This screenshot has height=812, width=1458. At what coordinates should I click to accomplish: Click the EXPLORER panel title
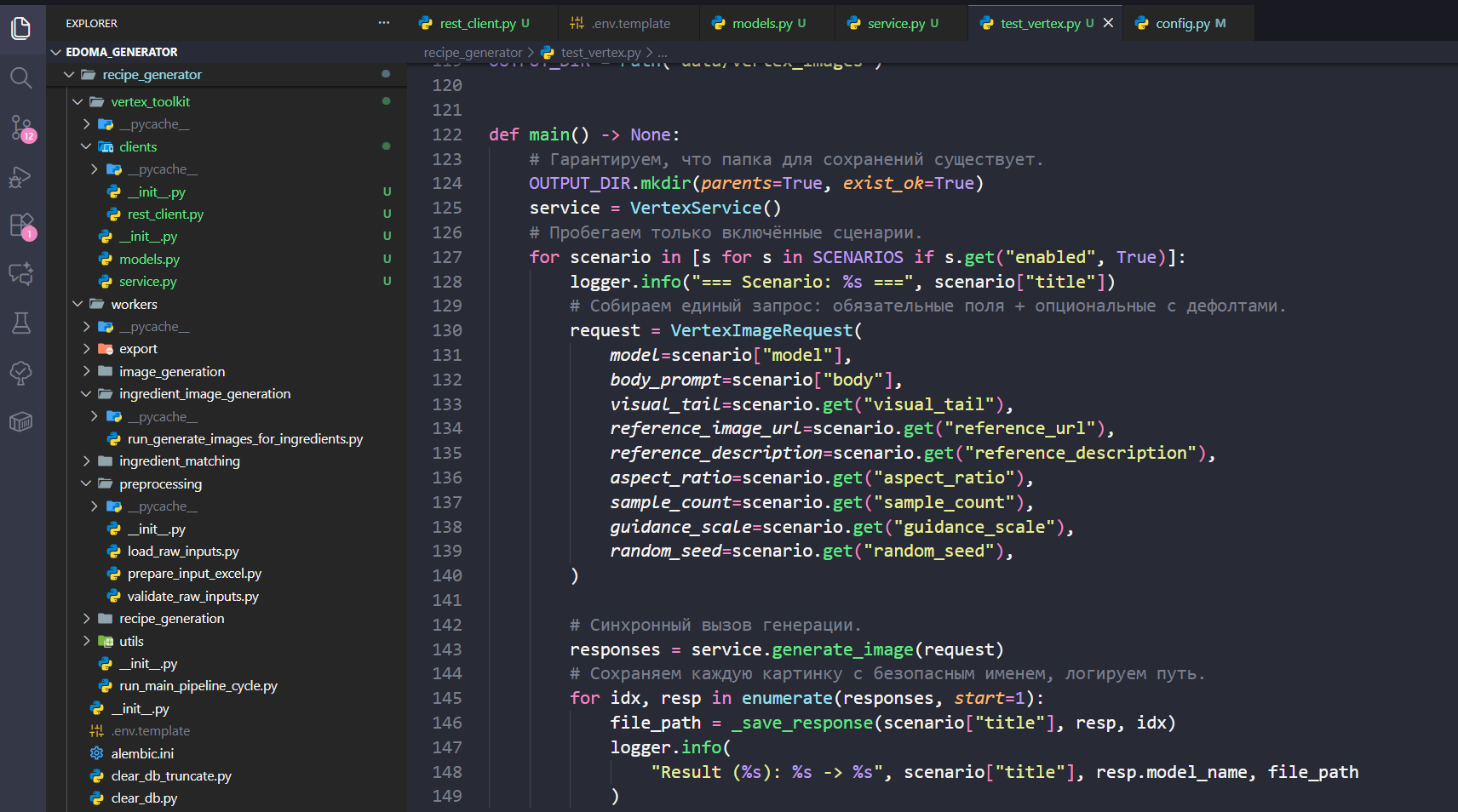pos(92,23)
